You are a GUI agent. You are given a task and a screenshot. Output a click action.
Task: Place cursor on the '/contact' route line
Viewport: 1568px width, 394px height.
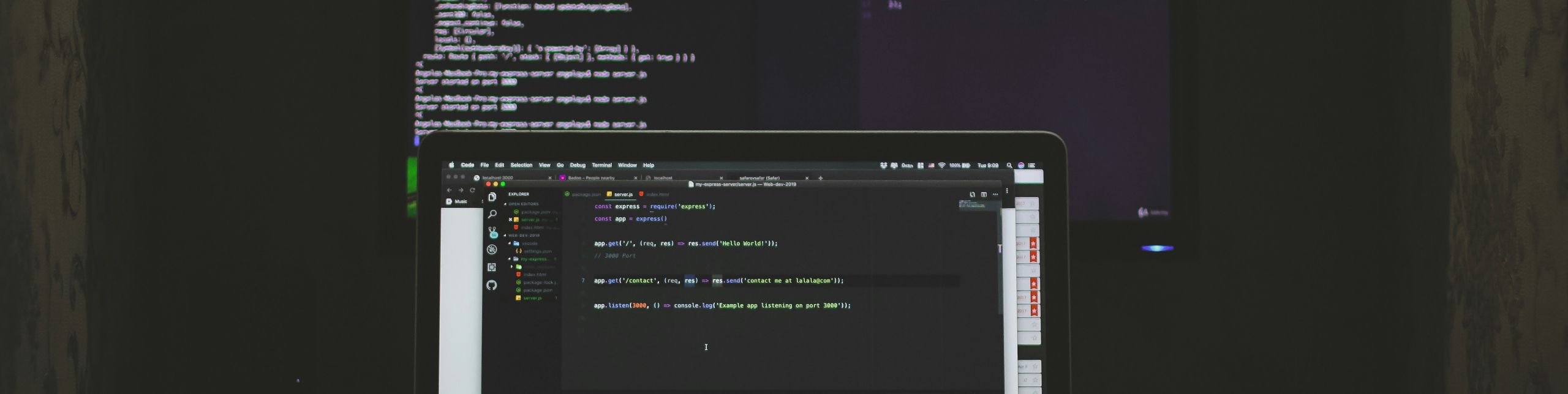[718, 281]
